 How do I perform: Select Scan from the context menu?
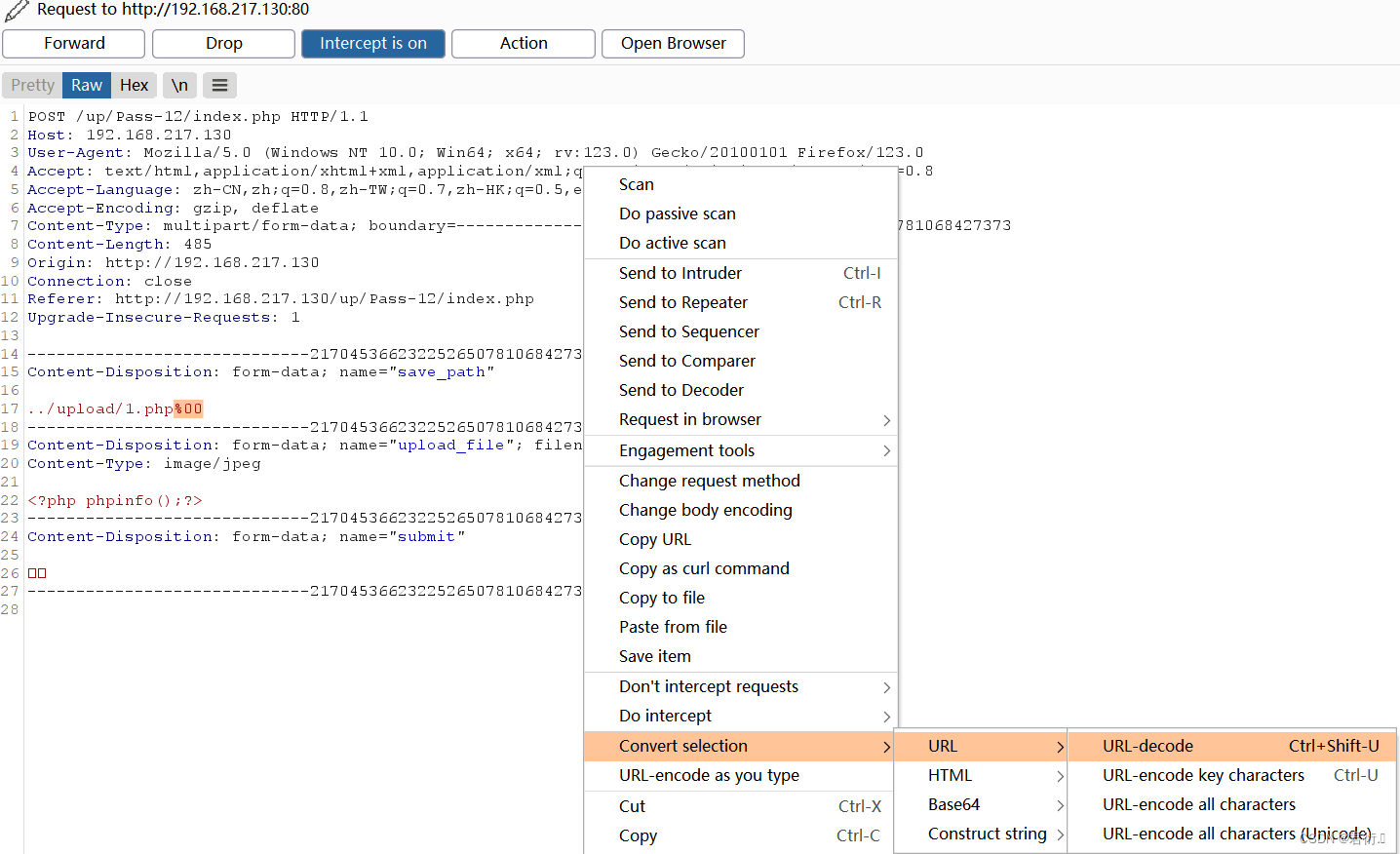(x=740, y=184)
